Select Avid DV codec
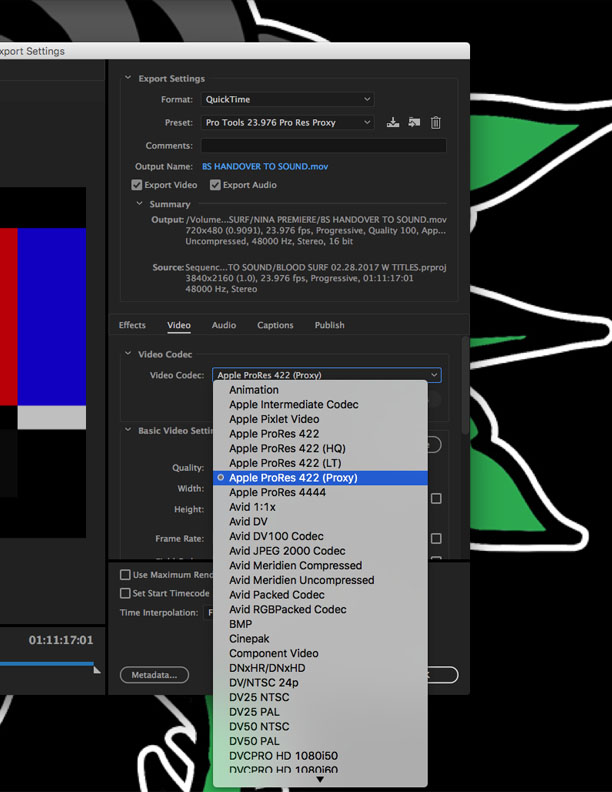This screenshot has height=792, width=612. 320,522
